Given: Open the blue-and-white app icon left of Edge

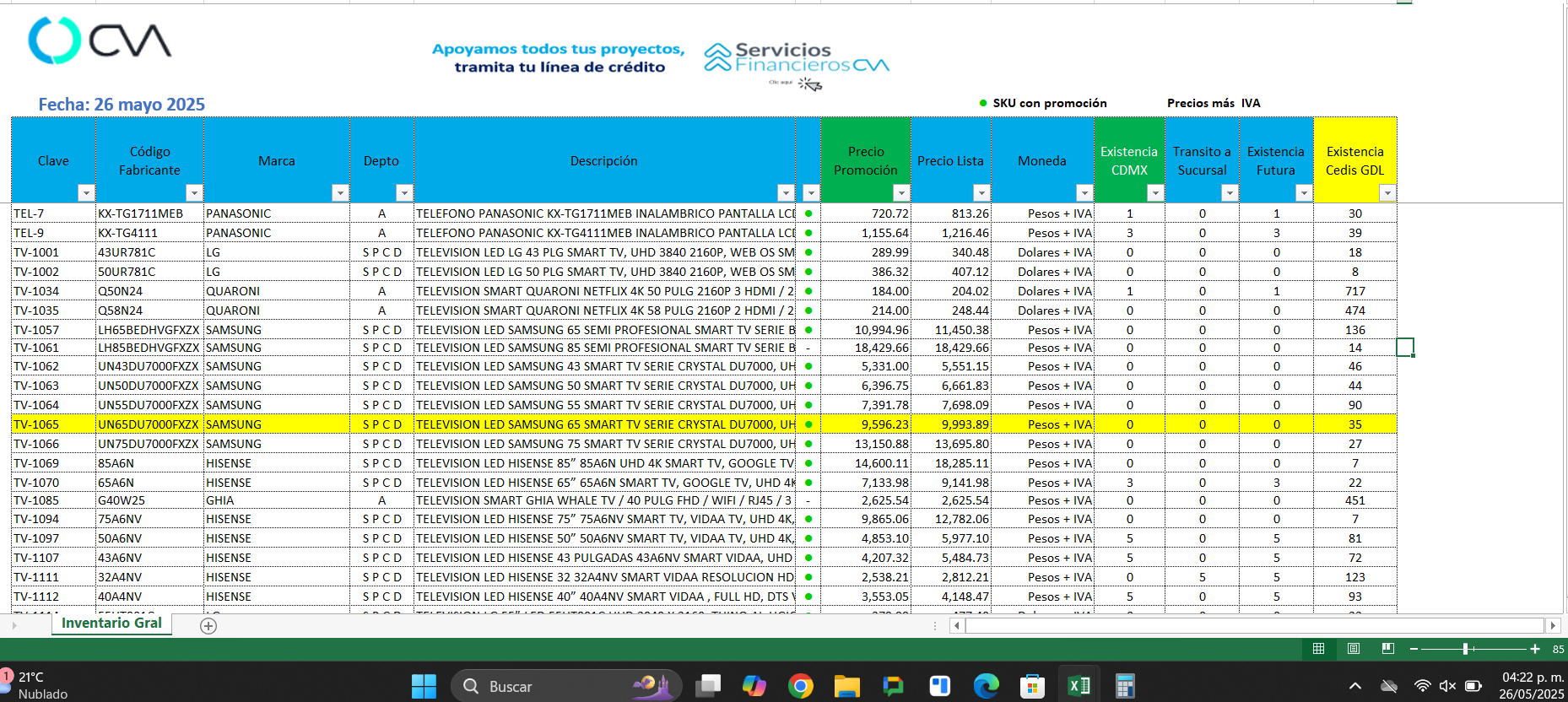Looking at the screenshot, I should 939,686.
